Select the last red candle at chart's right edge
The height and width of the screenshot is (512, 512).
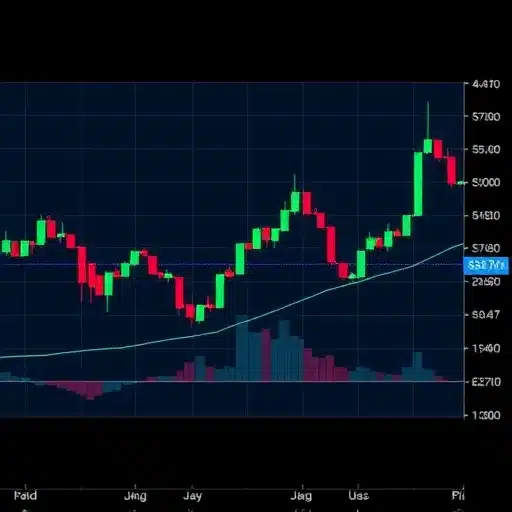coord(451,170)
